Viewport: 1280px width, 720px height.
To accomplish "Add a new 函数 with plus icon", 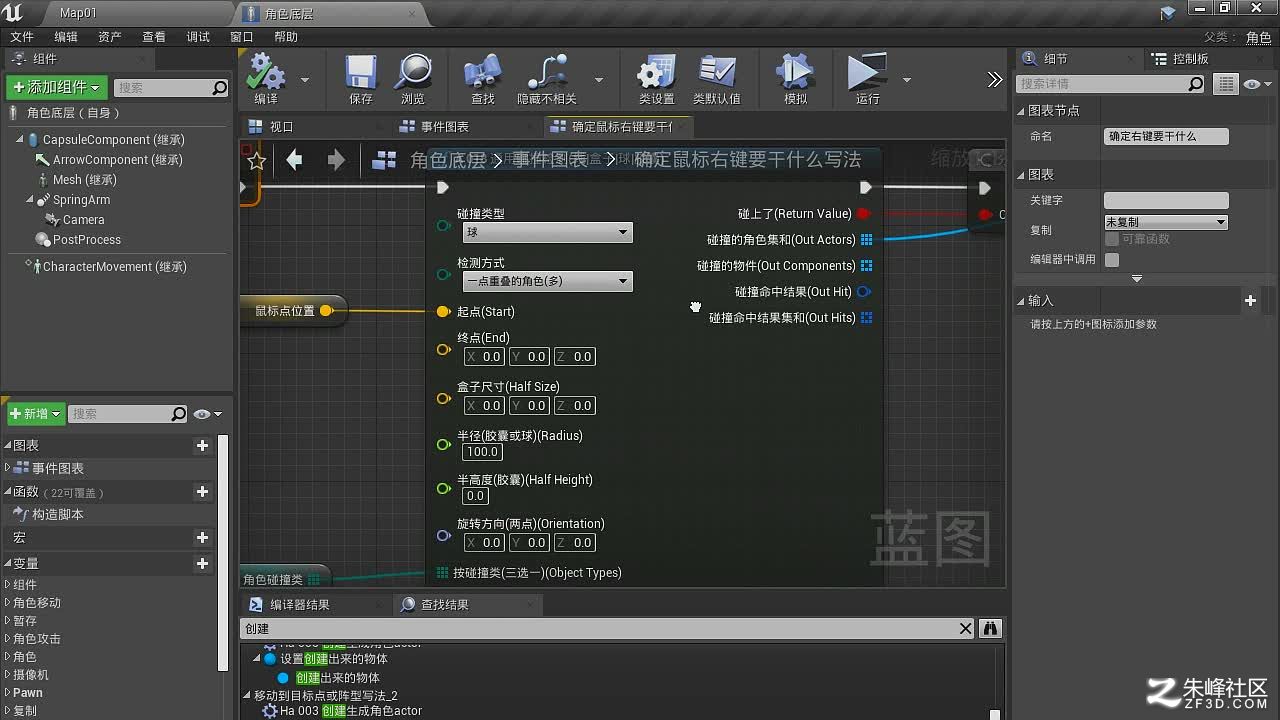I will click(202, 492).
